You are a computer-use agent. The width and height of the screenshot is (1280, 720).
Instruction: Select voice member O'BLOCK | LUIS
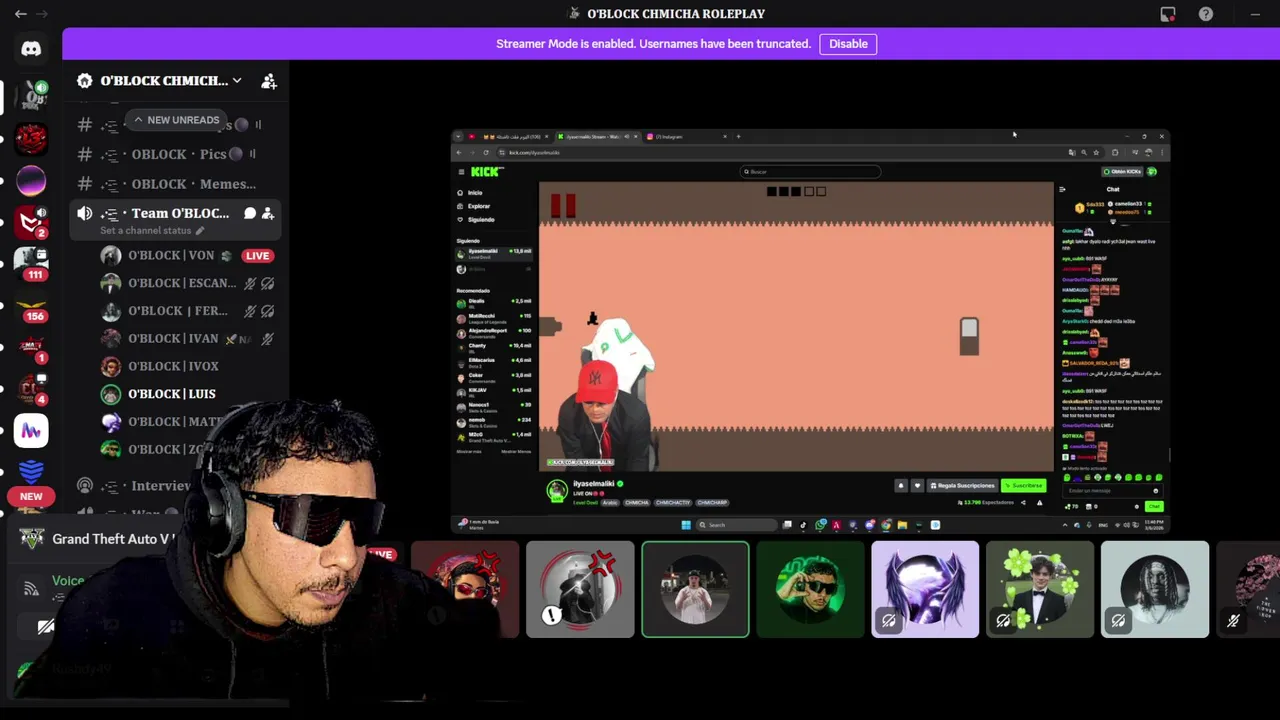pyautogui.click(x=171, y=394)
